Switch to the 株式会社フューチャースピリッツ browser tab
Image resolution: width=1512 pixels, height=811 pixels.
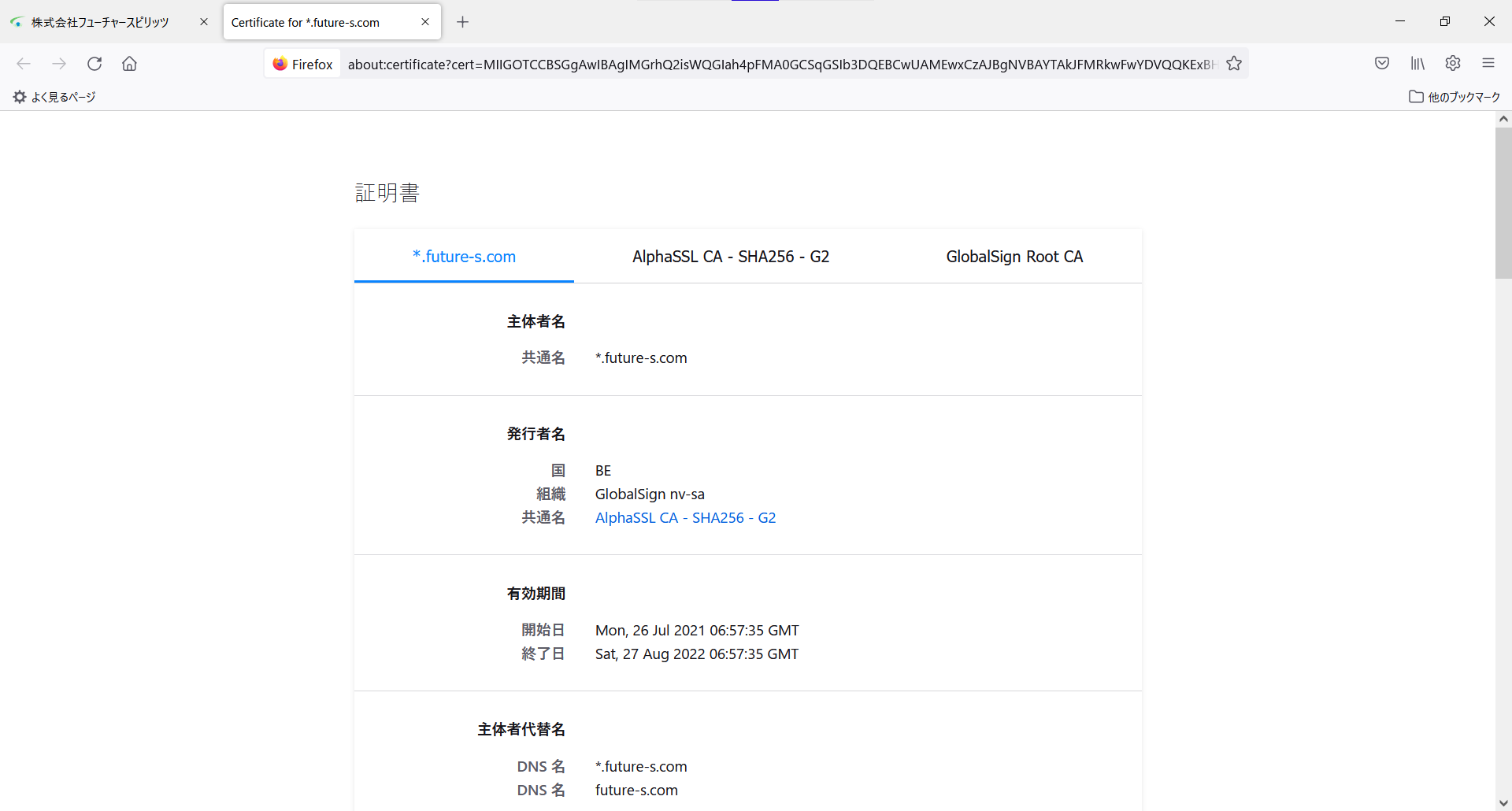pos(100,22)
